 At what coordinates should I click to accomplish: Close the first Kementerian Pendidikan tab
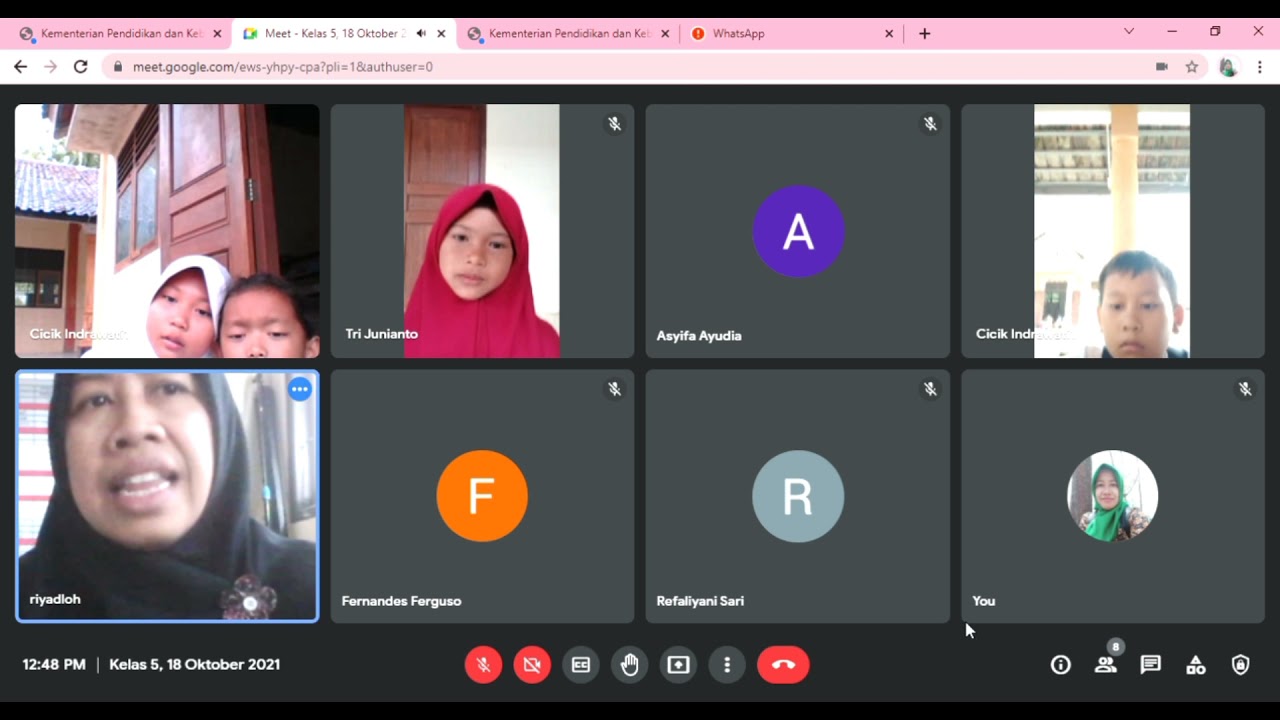click(x=217, y=33)
